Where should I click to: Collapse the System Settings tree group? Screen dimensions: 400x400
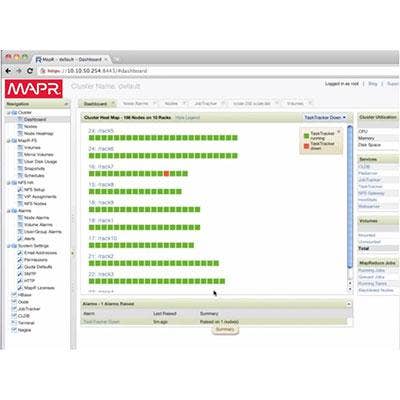pos(8,246)
